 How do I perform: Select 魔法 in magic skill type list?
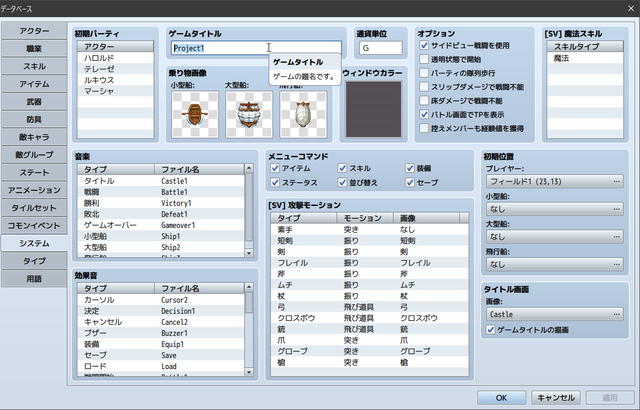[x=585, y=58]
